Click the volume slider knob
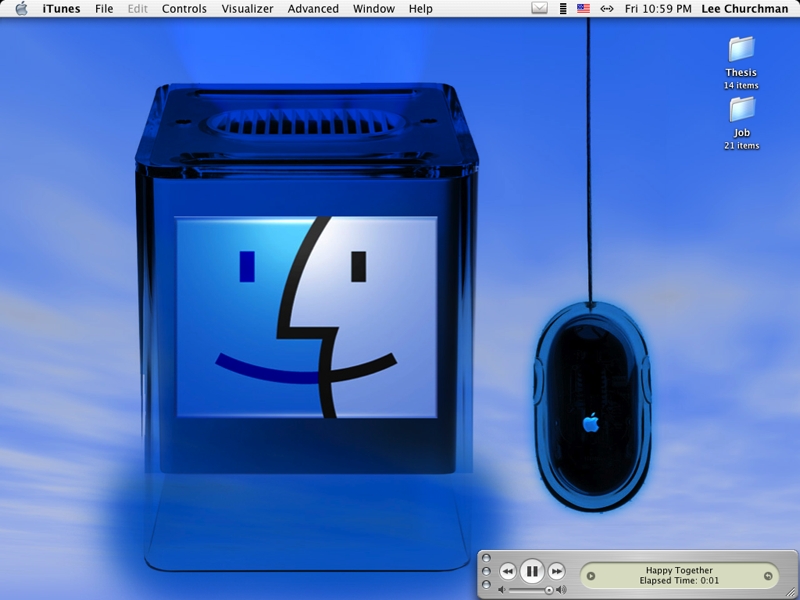This screenshot has height=600, width=800. (549, 590)
